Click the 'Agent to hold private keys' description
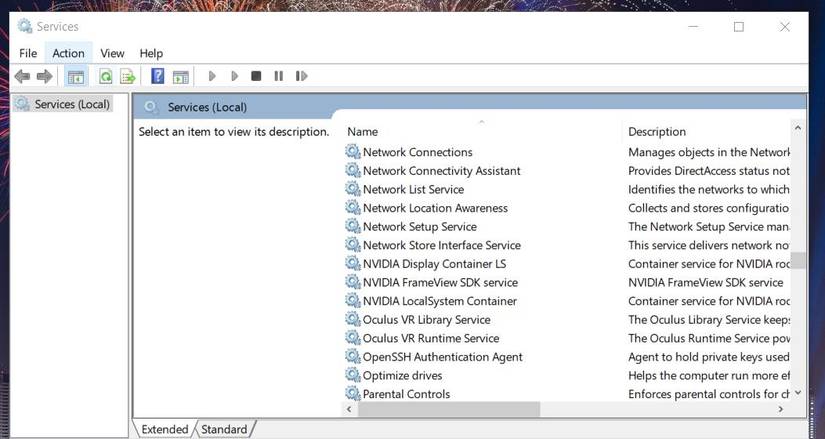The height and width of the screenshot is (439, 825). tap(709, 357)
